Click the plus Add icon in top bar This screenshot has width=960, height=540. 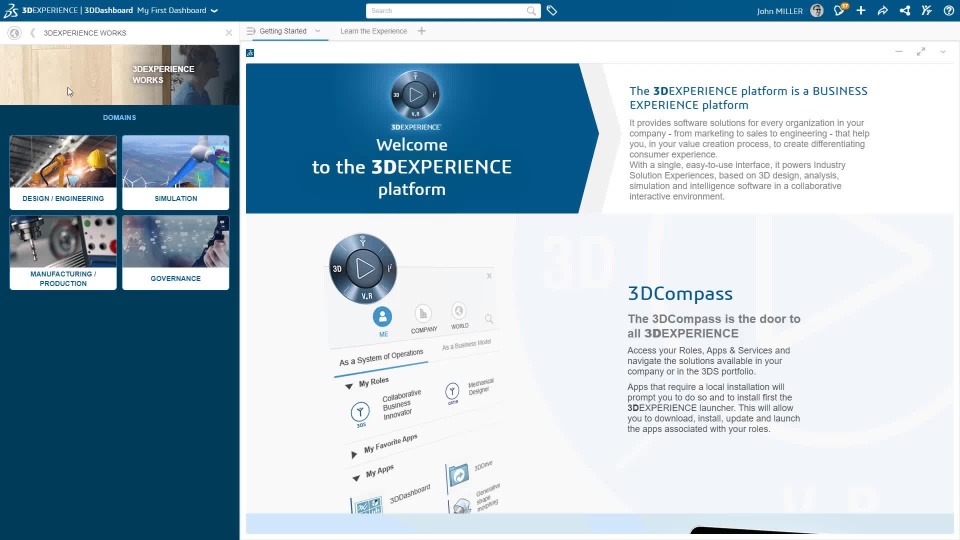point(861,10)
